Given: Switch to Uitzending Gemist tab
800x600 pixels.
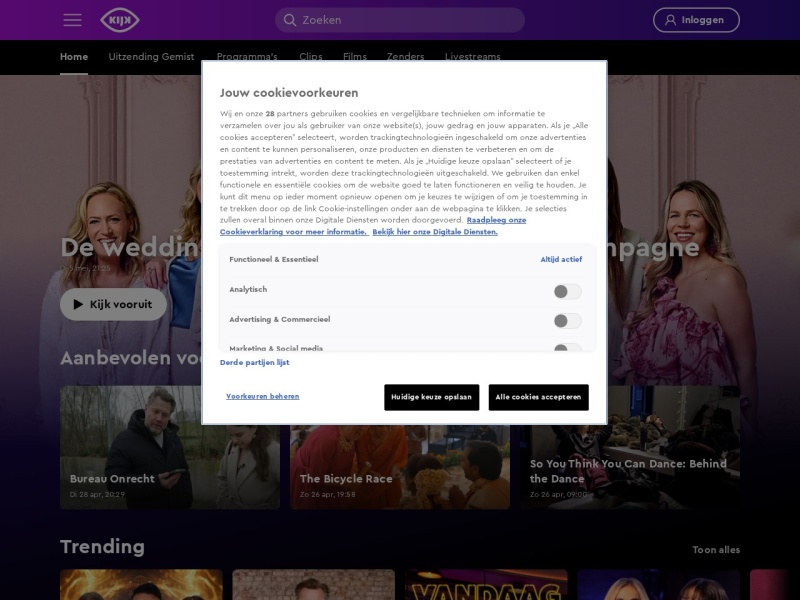Looking at the screenshot, I should 152,57.
